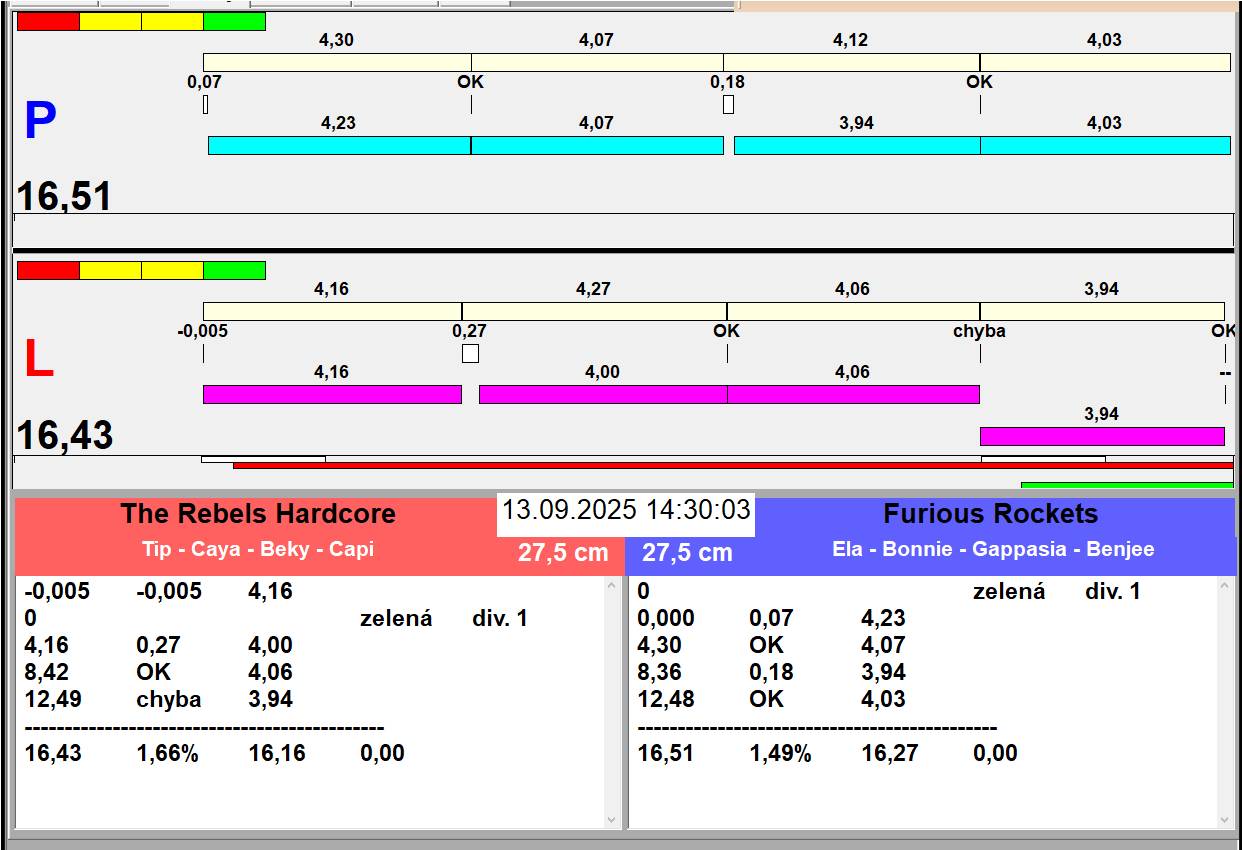Click 1,66% in Rebels Hardcore summary row
This screenshot has height=850, width=1242.
click(x=167, y=753)
